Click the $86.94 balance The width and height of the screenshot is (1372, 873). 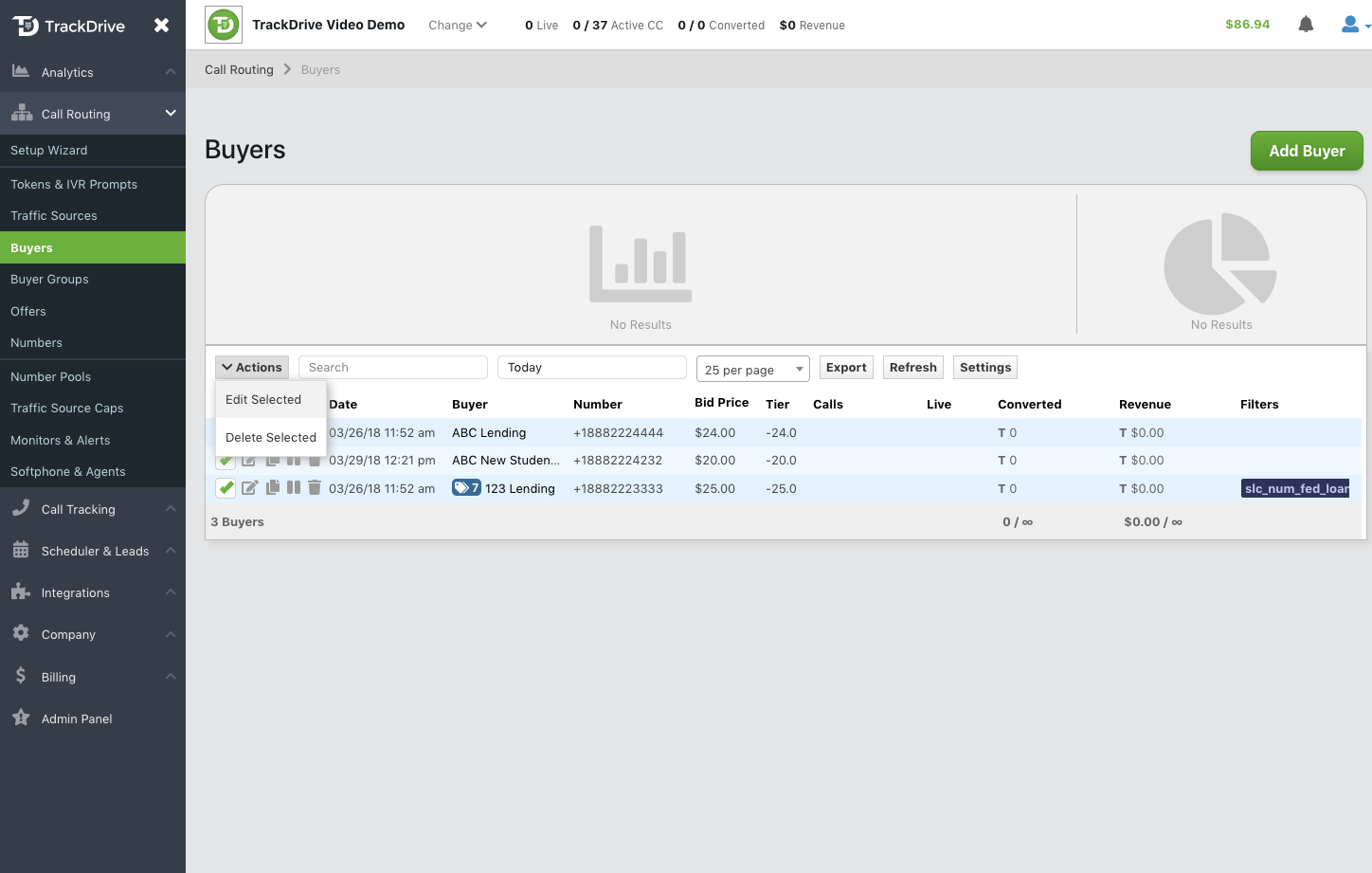tap(1247, 25)
